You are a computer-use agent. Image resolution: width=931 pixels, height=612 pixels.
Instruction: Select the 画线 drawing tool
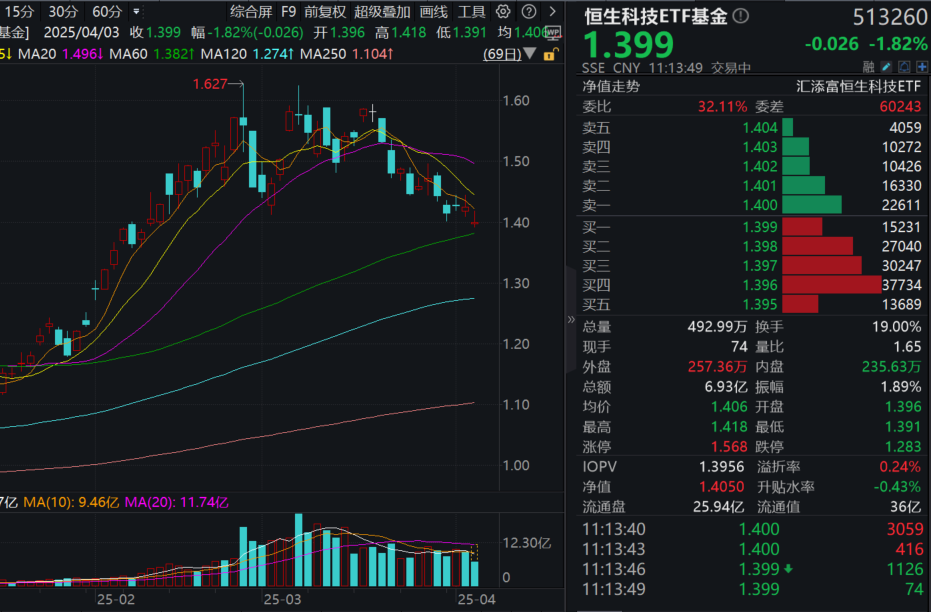433,11
